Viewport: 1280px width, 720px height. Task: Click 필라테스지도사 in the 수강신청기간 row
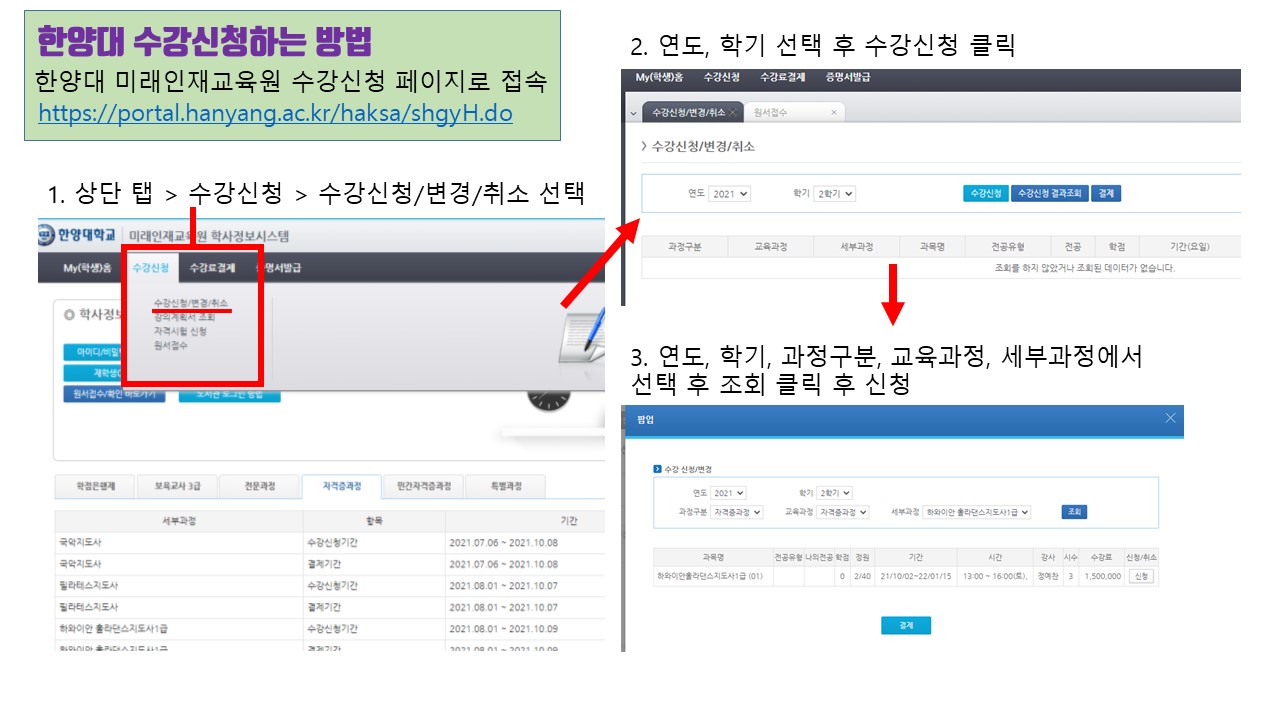tap(89, 585)
